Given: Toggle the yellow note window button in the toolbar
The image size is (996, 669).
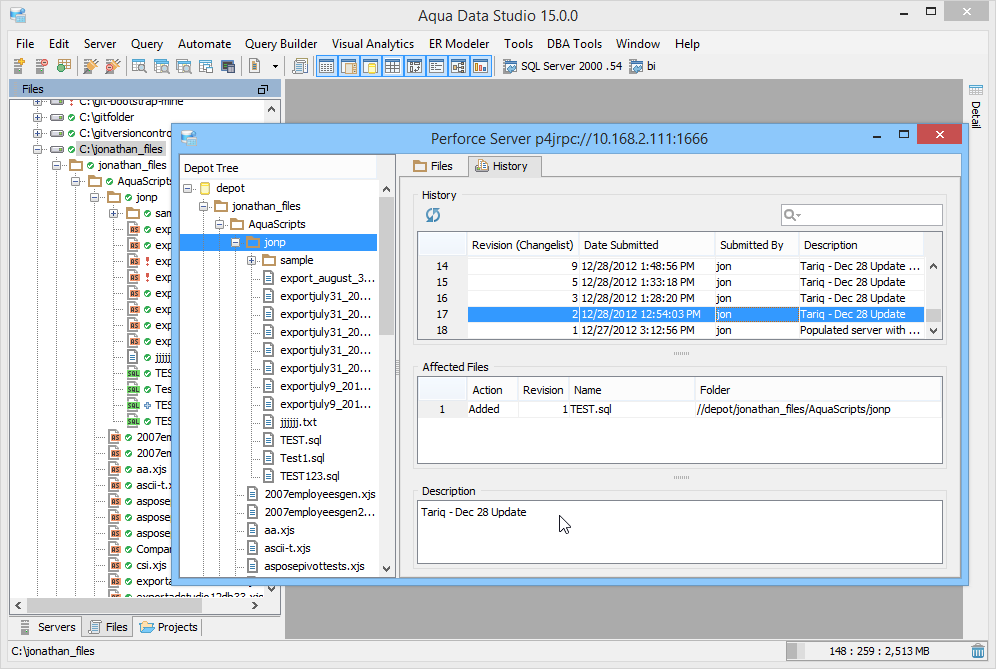Looking at the screenshot, I should point(370,66).
